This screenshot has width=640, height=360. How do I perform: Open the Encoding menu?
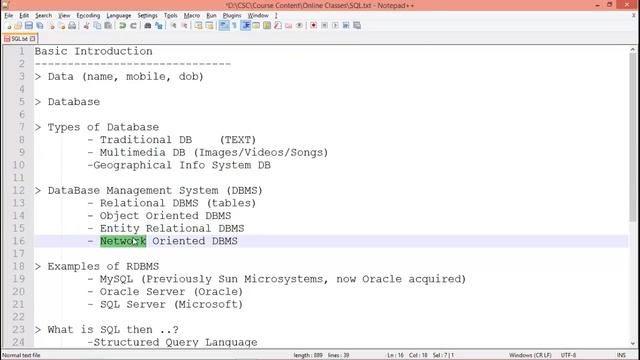(88, 16)
